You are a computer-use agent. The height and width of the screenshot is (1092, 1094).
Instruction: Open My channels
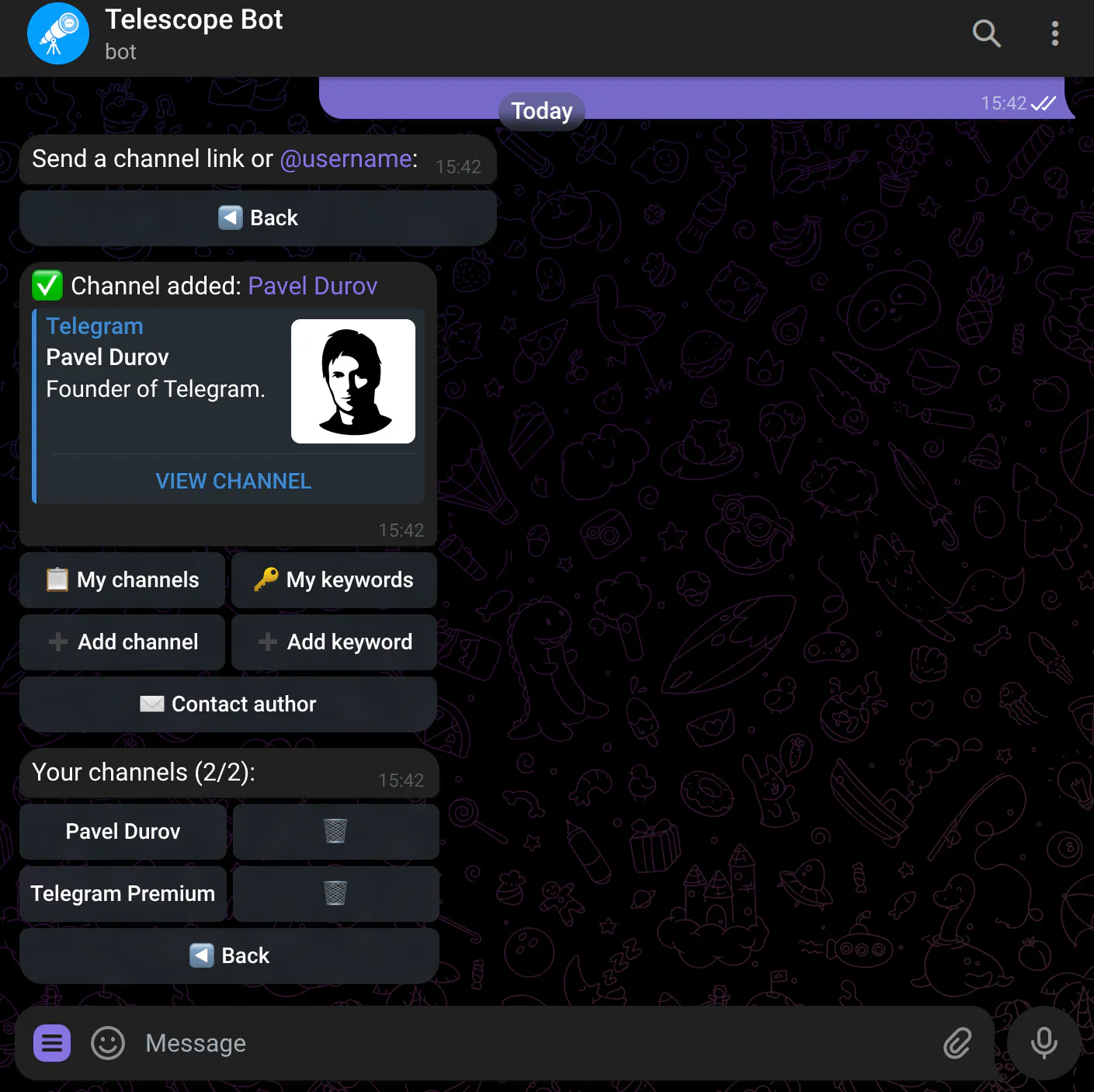click(123, 579)
